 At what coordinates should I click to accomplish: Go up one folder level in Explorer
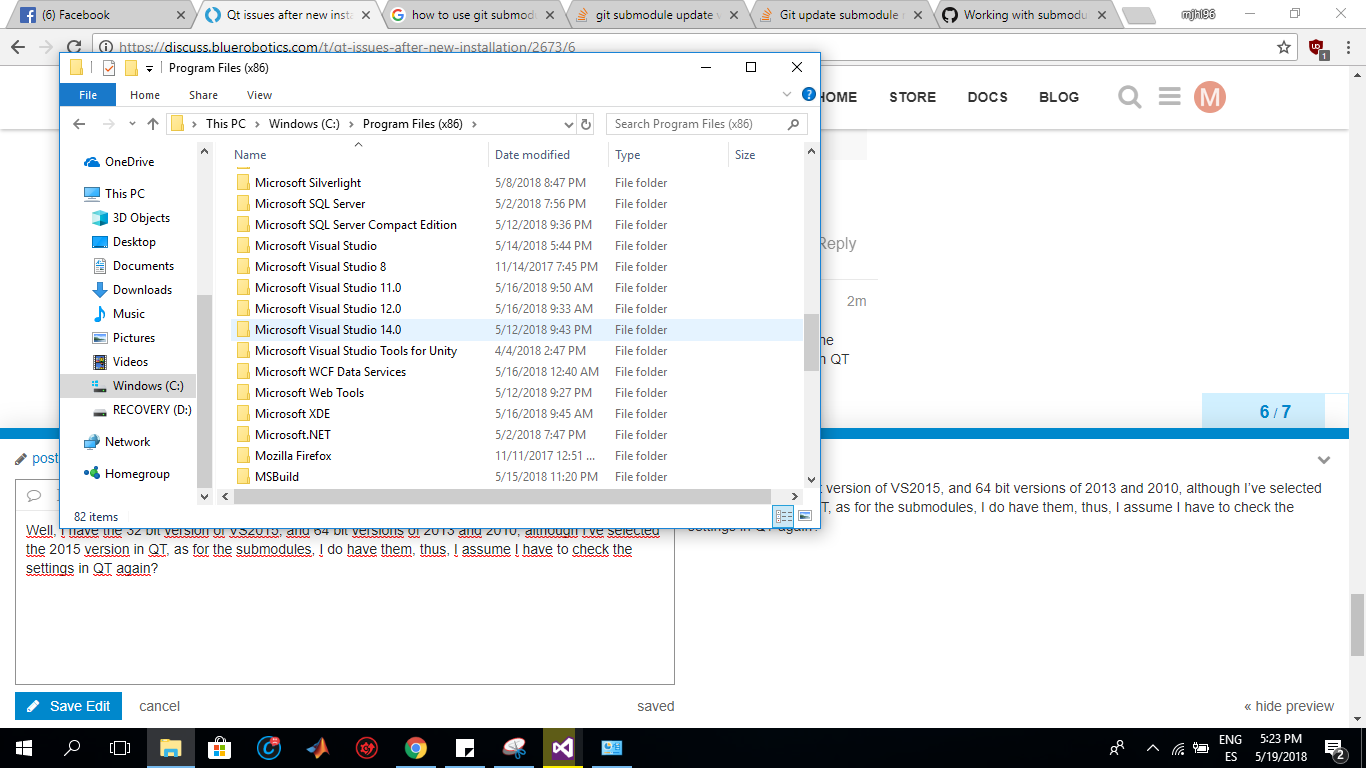click(153, 124)
